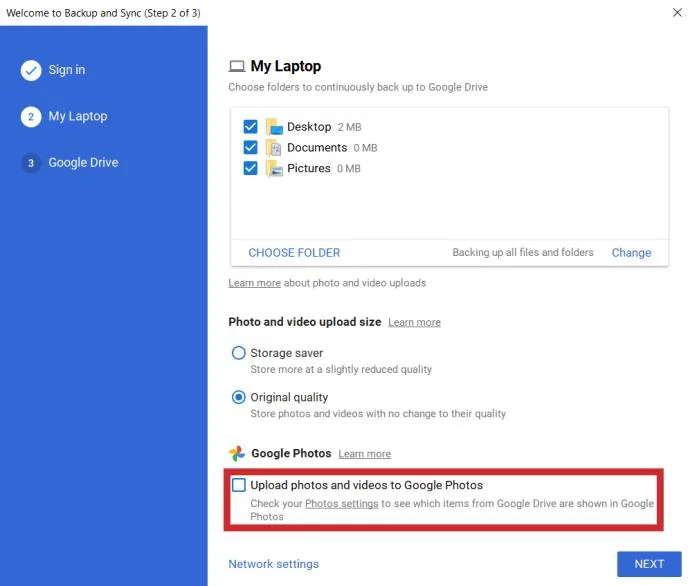Image resolution: width=690 pixels, height=586 pixels.
Task: Click the Pictures folder icon
Action: click(274, 168)
